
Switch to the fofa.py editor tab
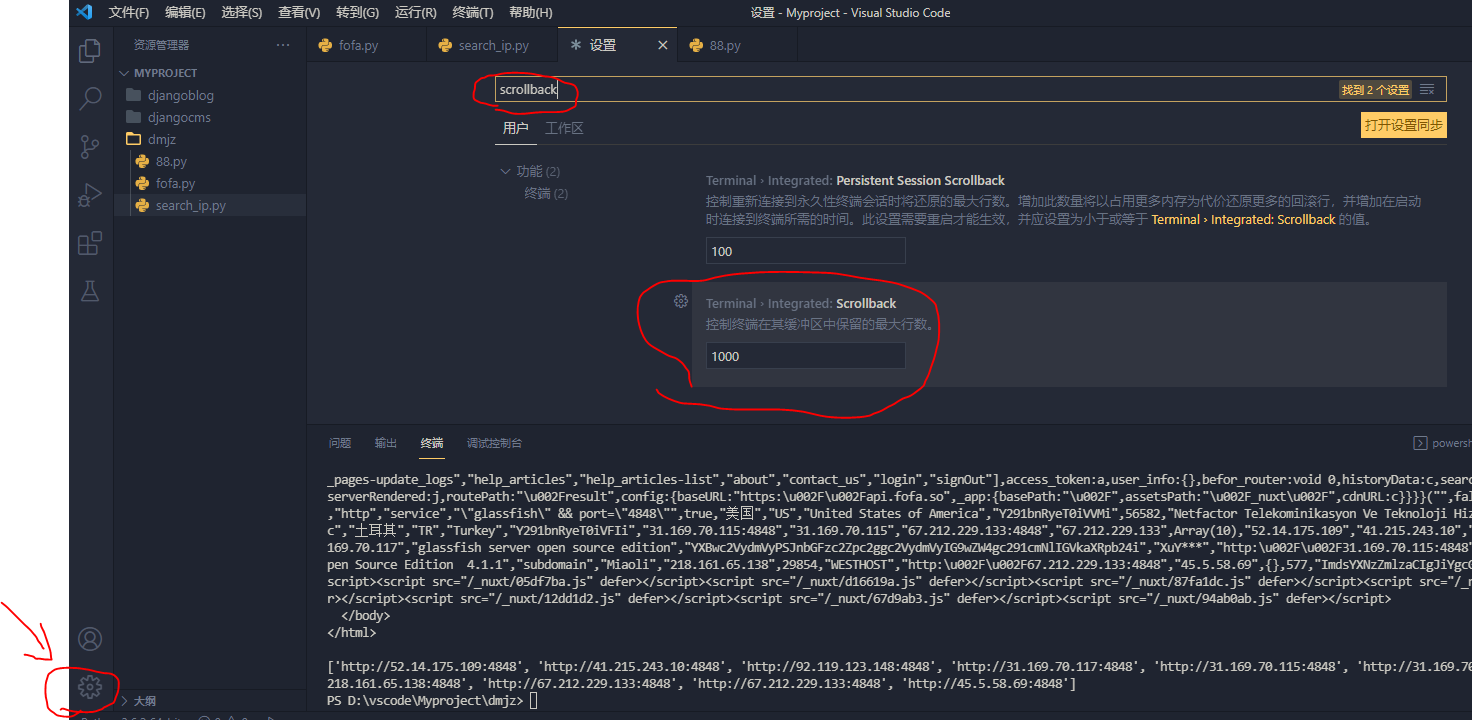[367, 45]
